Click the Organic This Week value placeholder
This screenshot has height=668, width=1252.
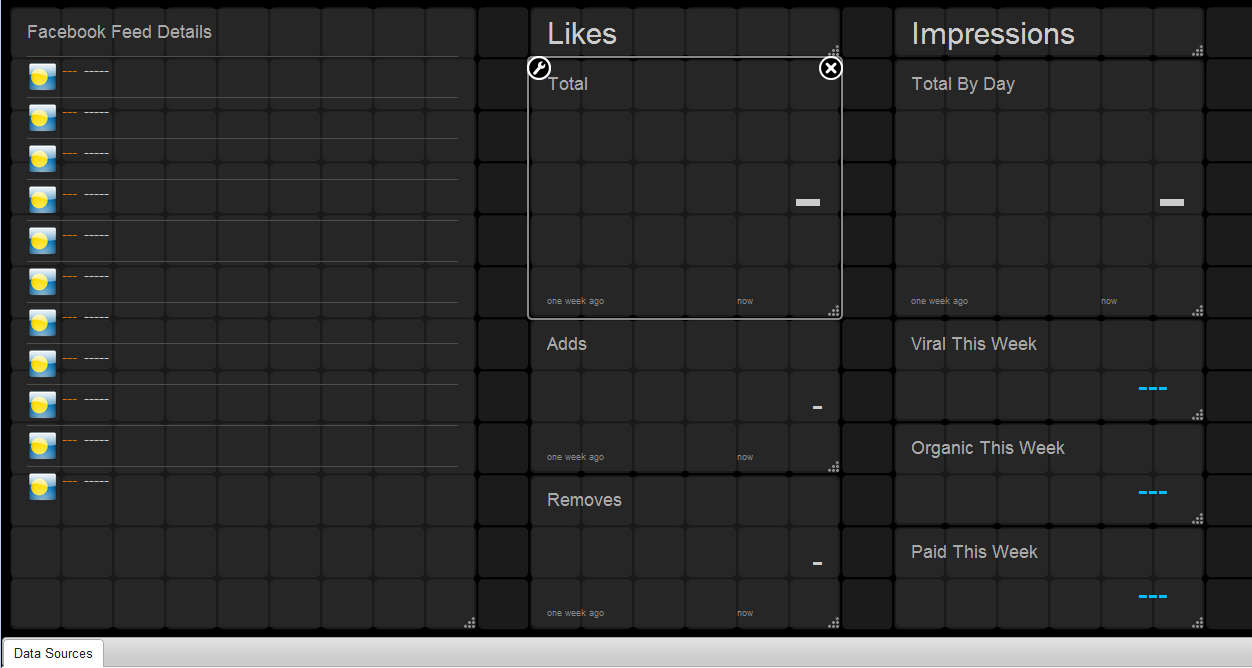click(1152, 492)
